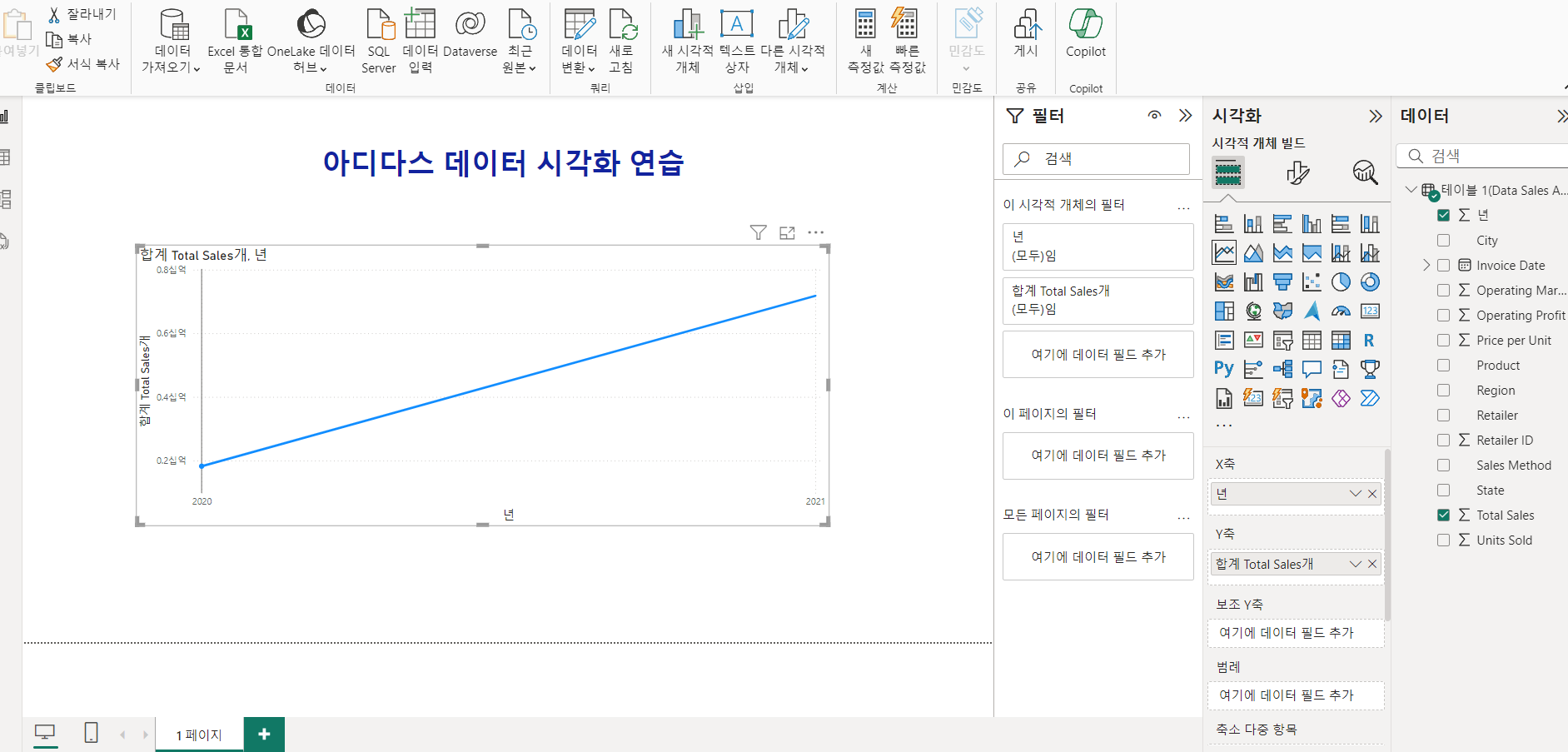
Task: Pick the pie chart visualization
Action: pyautogui.click(x=1341, y=281)
